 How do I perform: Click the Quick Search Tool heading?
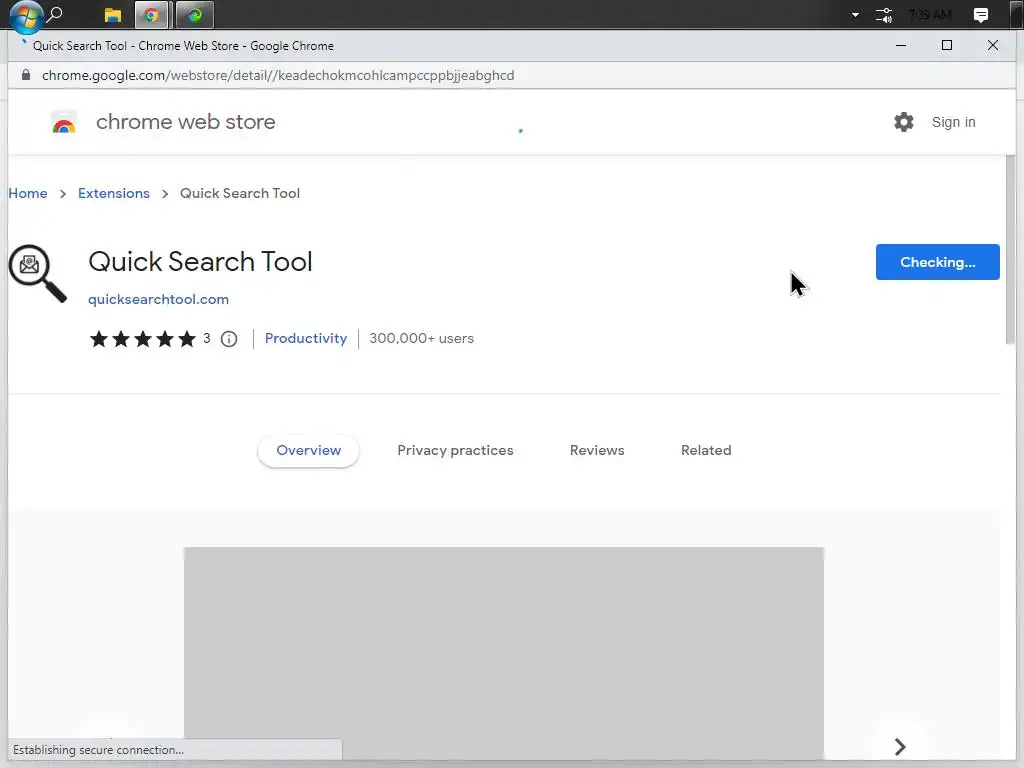tap(200, 262)
